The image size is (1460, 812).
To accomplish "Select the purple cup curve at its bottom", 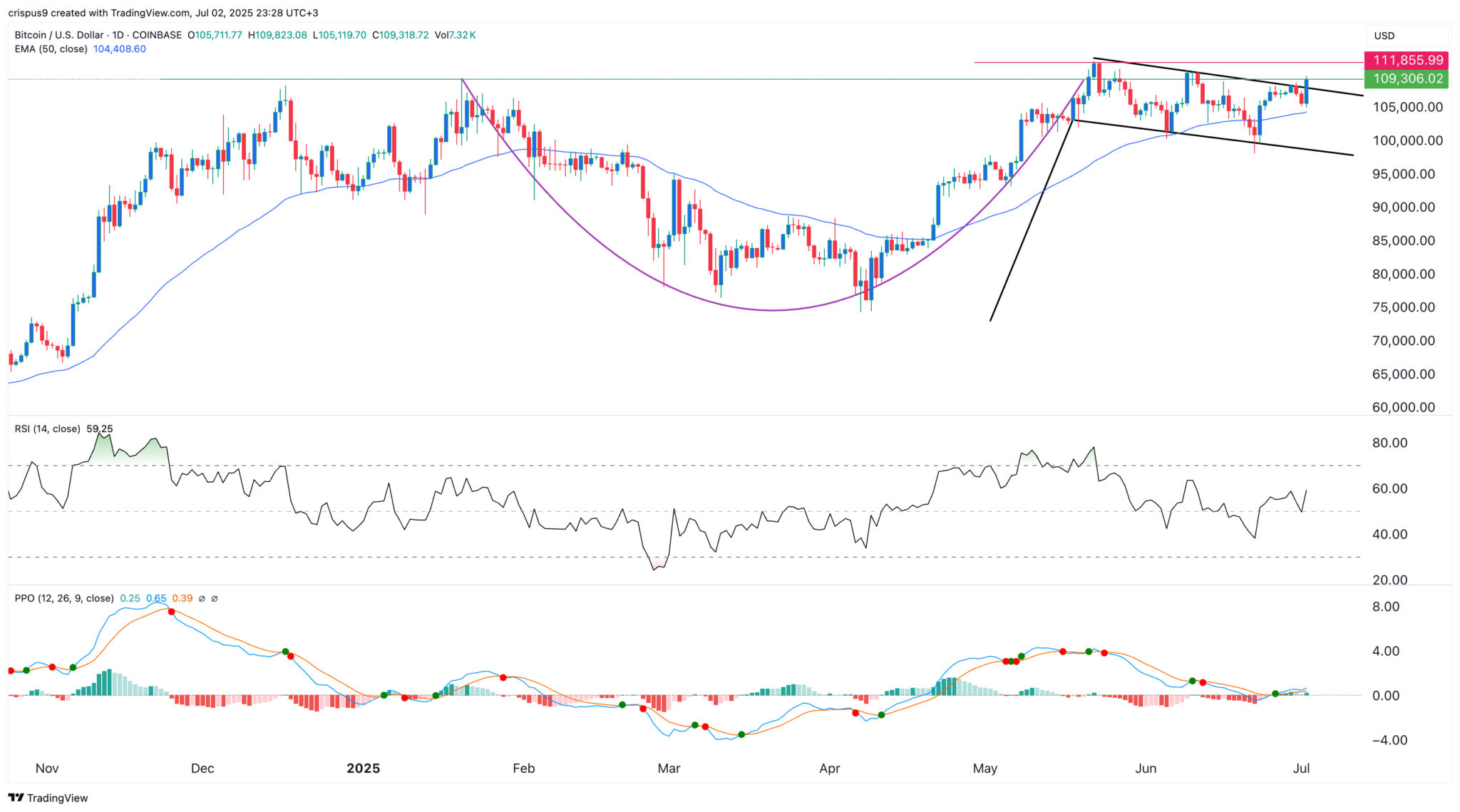I will coord(773,310).
